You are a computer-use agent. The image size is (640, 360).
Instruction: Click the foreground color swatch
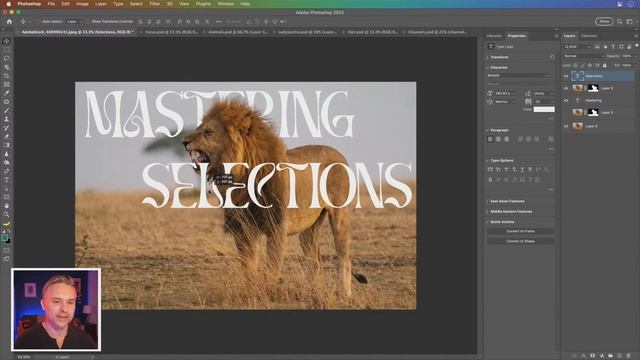[x=4, y=238]
